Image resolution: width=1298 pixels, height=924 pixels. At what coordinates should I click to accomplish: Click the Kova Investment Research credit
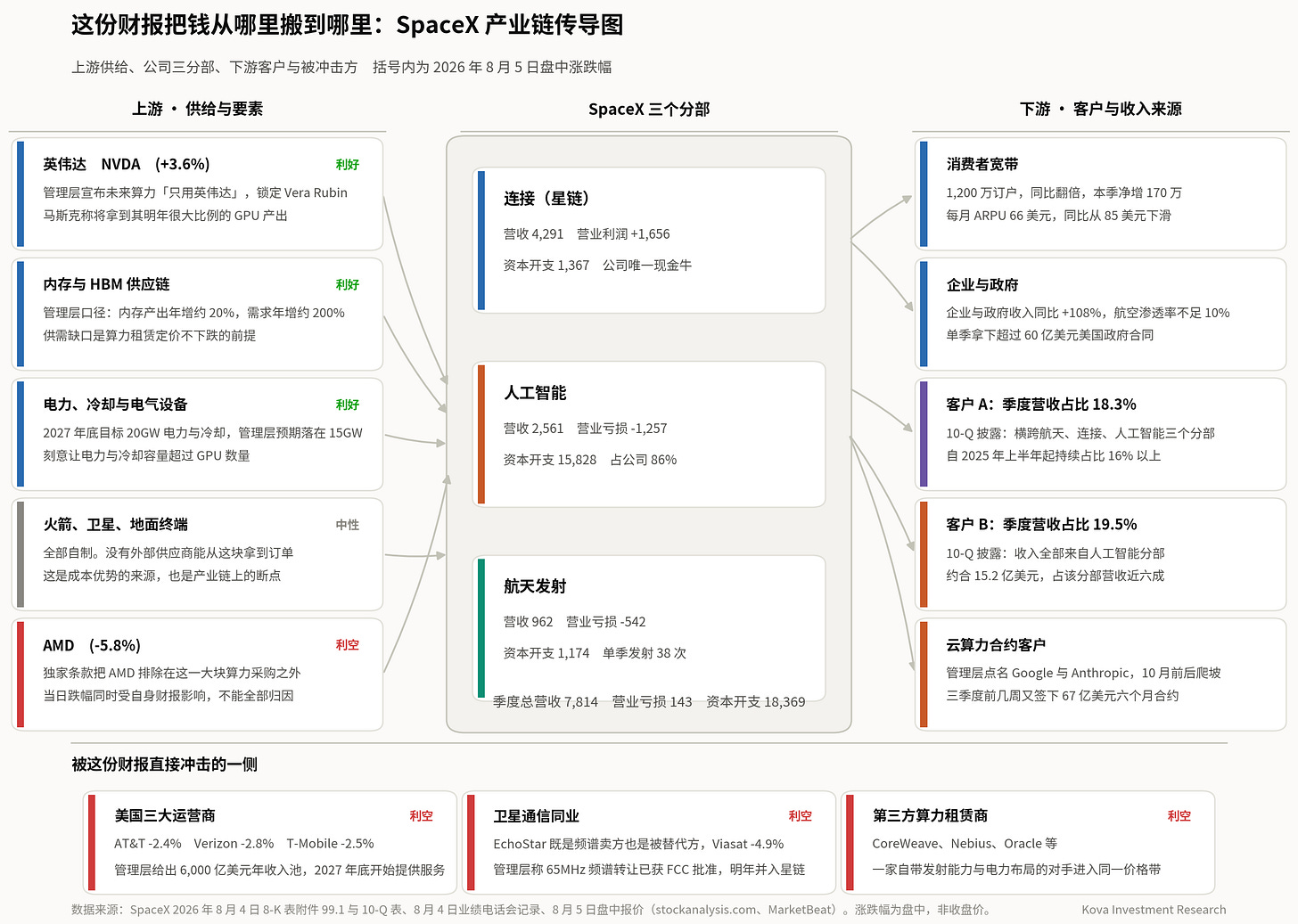click(x=1154, y=910)
